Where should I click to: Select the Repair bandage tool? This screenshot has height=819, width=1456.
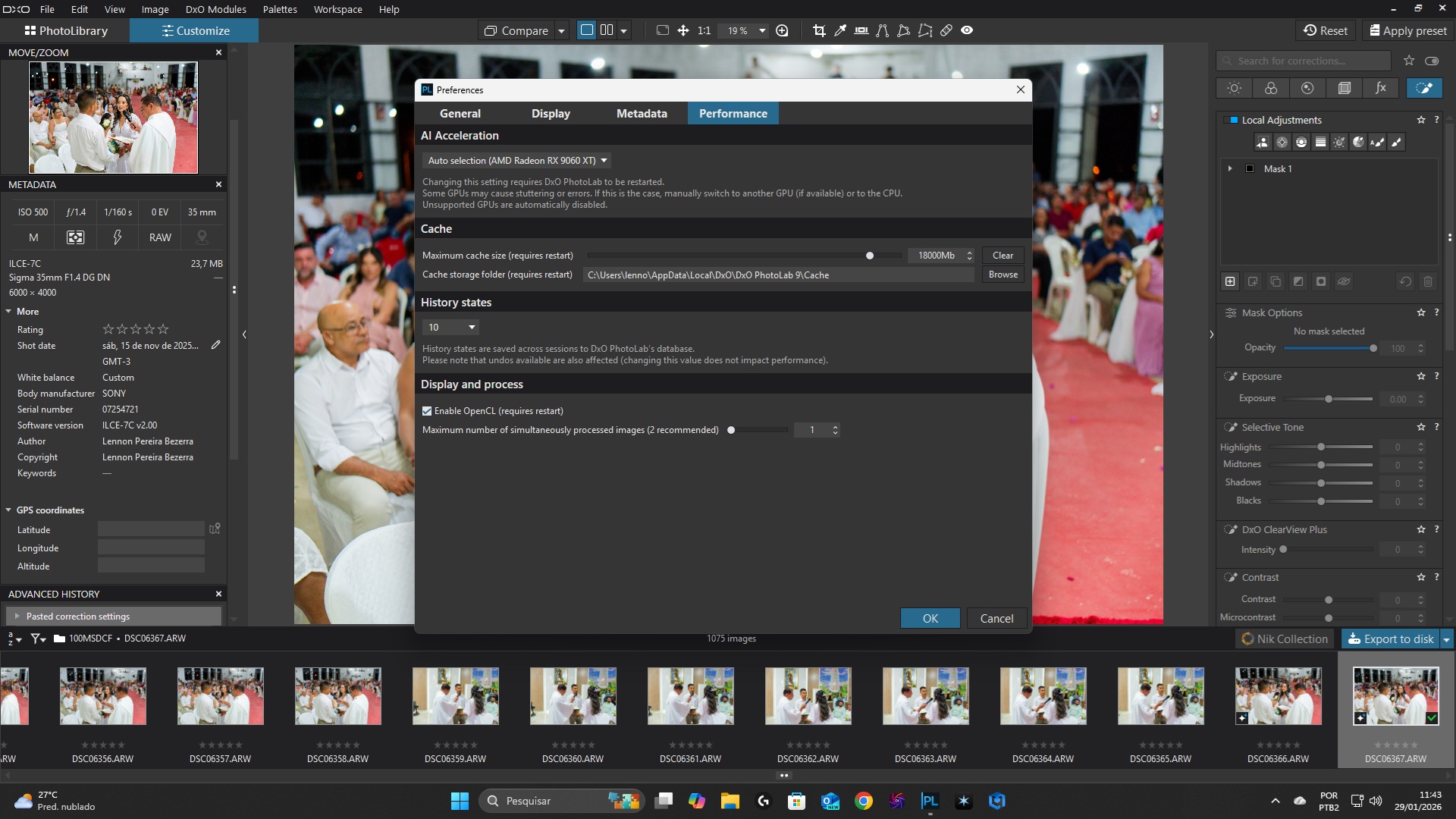(x=946, y=30)
